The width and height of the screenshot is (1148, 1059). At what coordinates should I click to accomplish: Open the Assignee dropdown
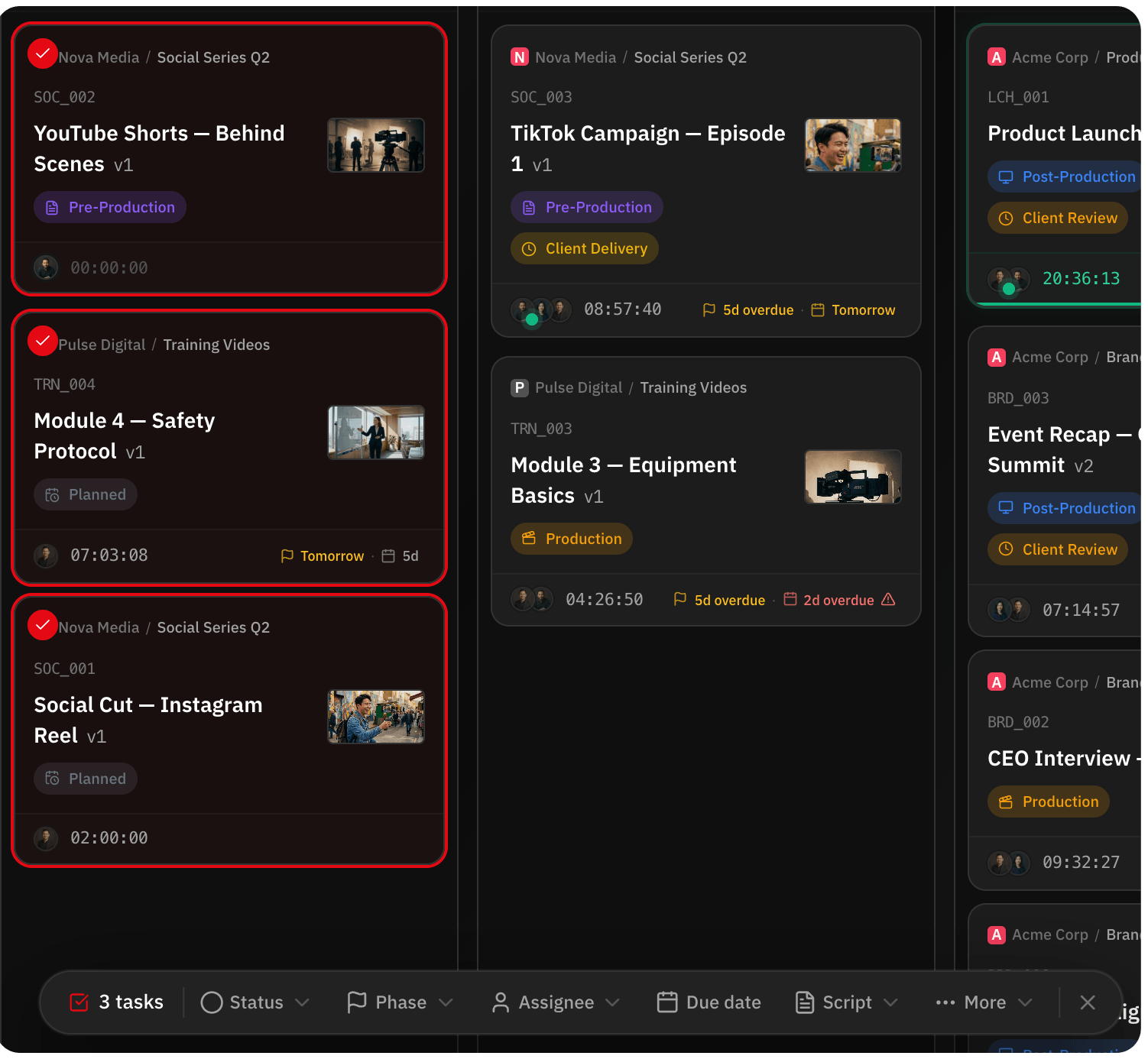pos(556,1002)
